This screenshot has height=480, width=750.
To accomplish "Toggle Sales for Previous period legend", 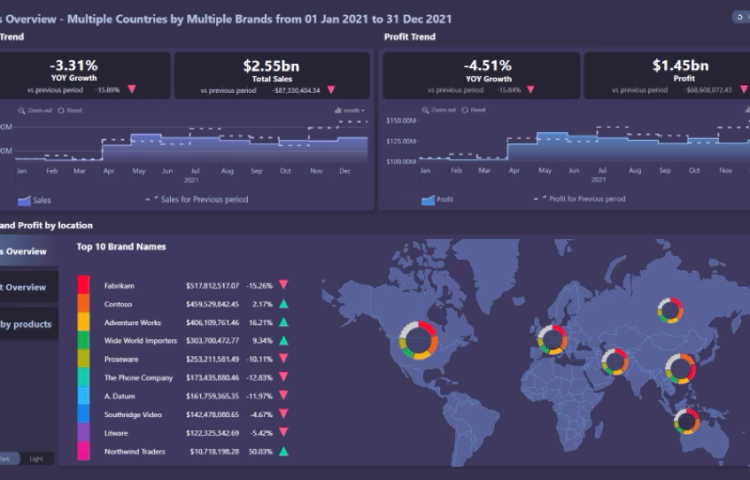I will click(x=199, y=200).
